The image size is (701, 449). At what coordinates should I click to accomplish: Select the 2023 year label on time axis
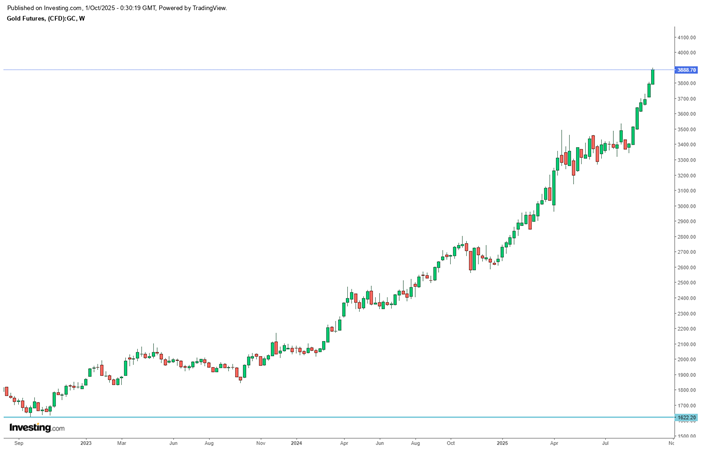(85, 441)
